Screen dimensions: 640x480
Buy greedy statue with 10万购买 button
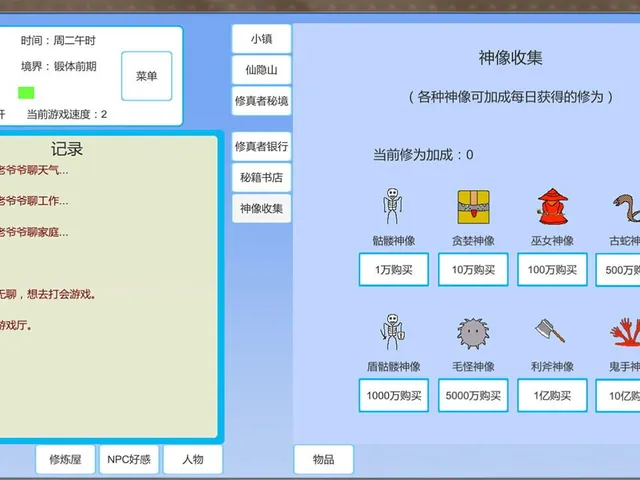point(473,269)
